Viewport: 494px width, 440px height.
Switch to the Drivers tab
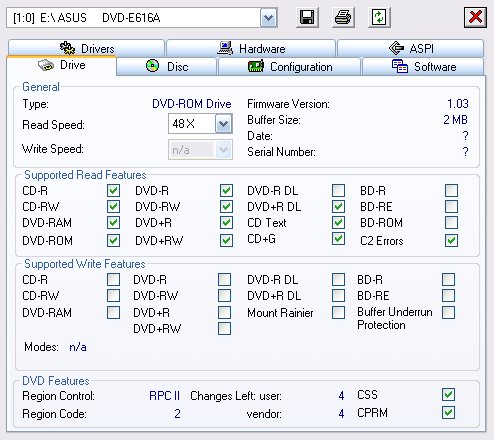click(87, 49)
